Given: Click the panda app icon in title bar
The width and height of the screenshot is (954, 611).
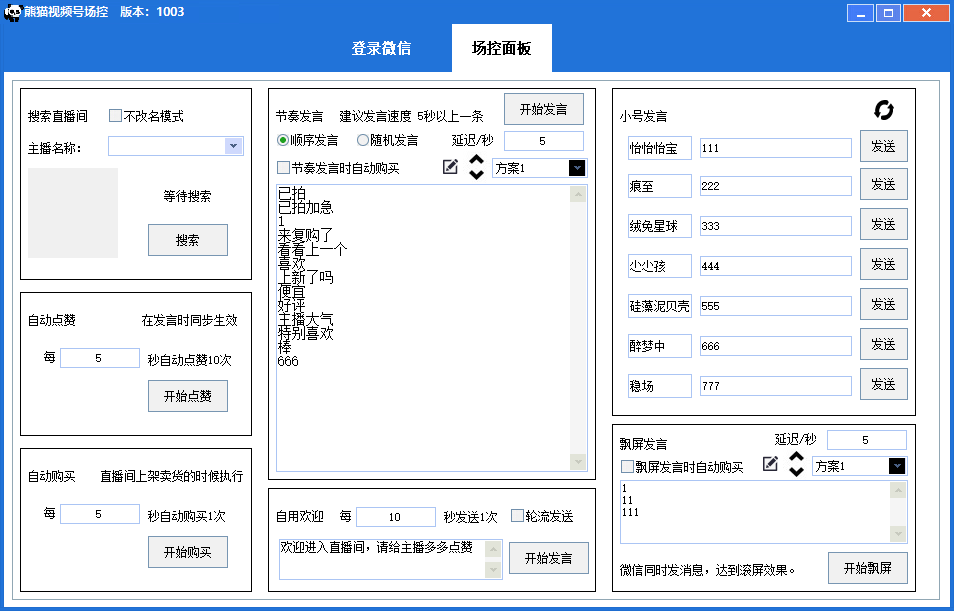Looking at the screenshot, I should click(x=14, y=12).
